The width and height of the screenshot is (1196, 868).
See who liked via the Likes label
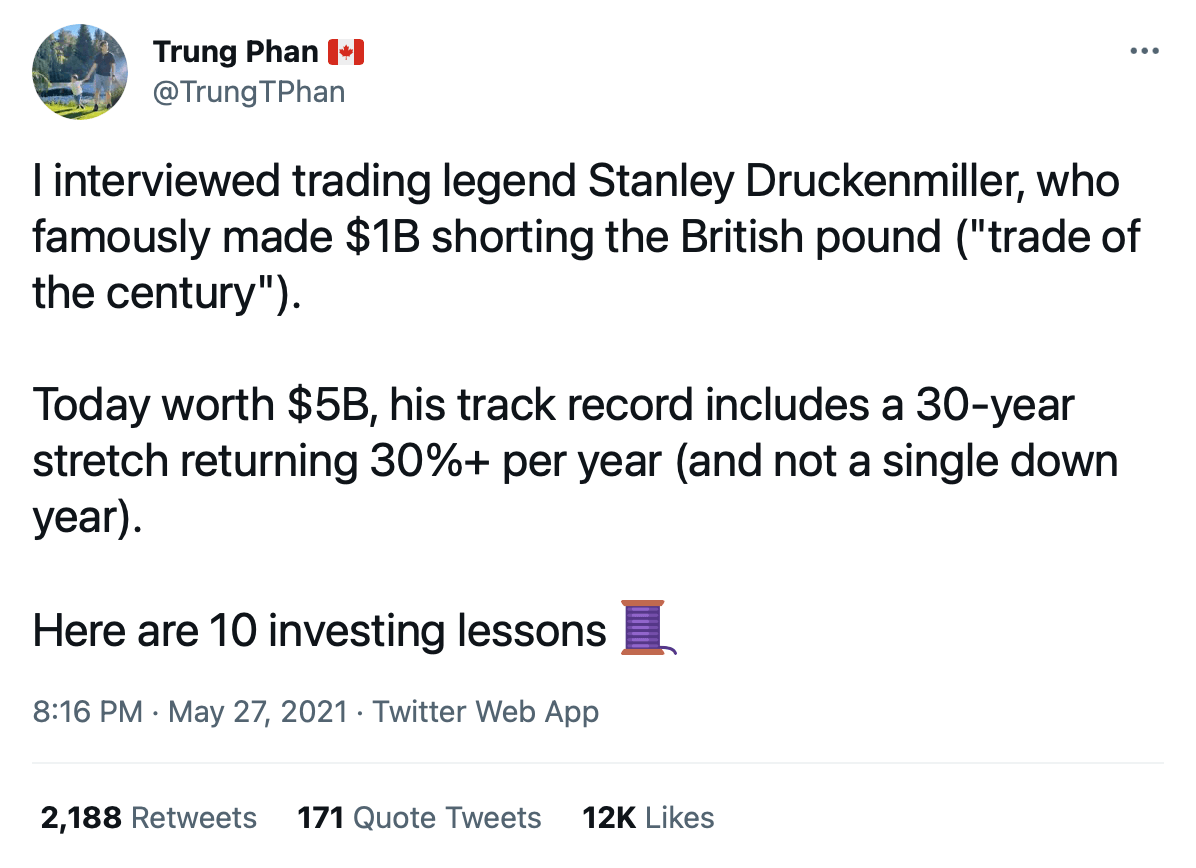[x=680, y=818]
